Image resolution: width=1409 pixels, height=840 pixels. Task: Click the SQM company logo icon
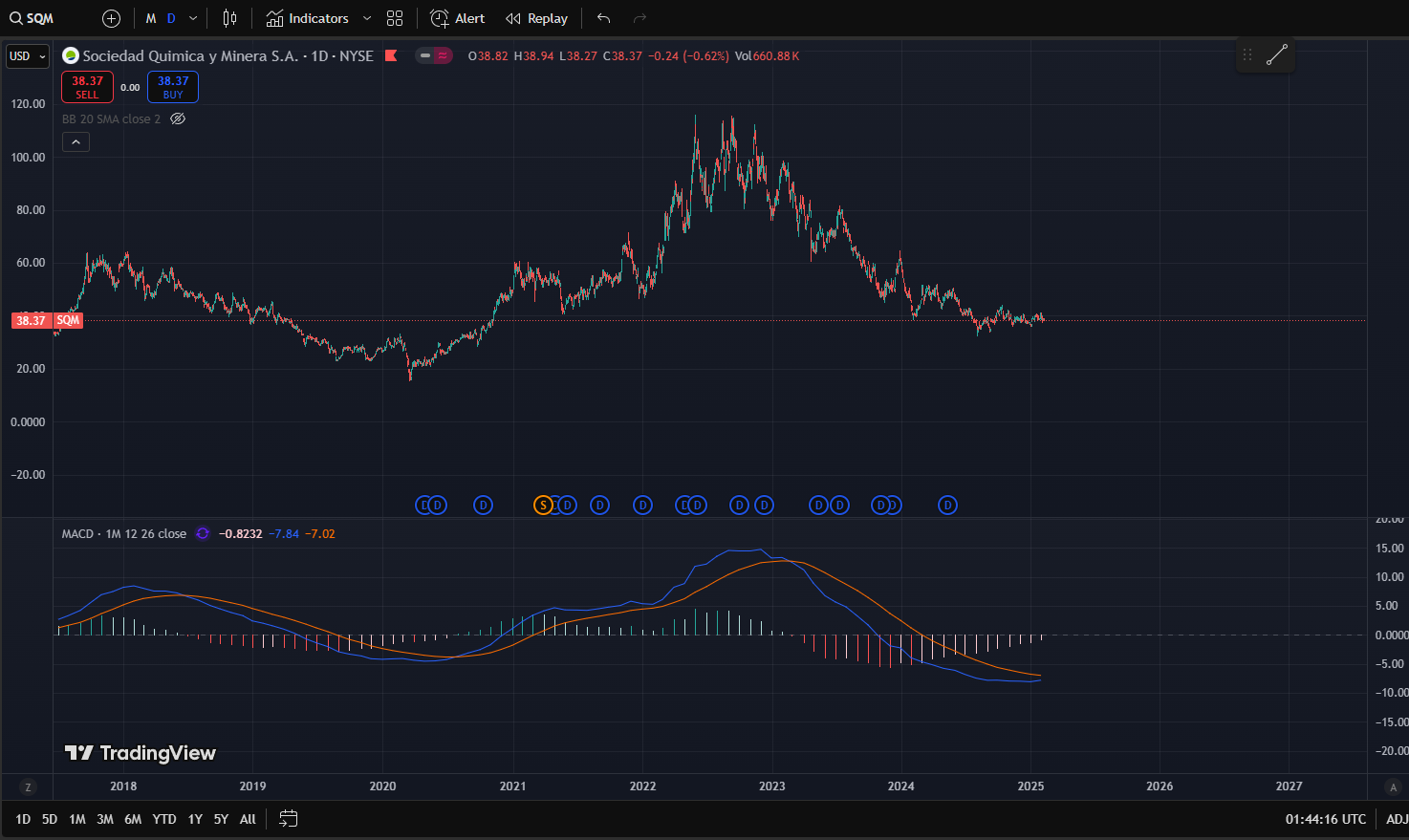[x=70, y=55]
